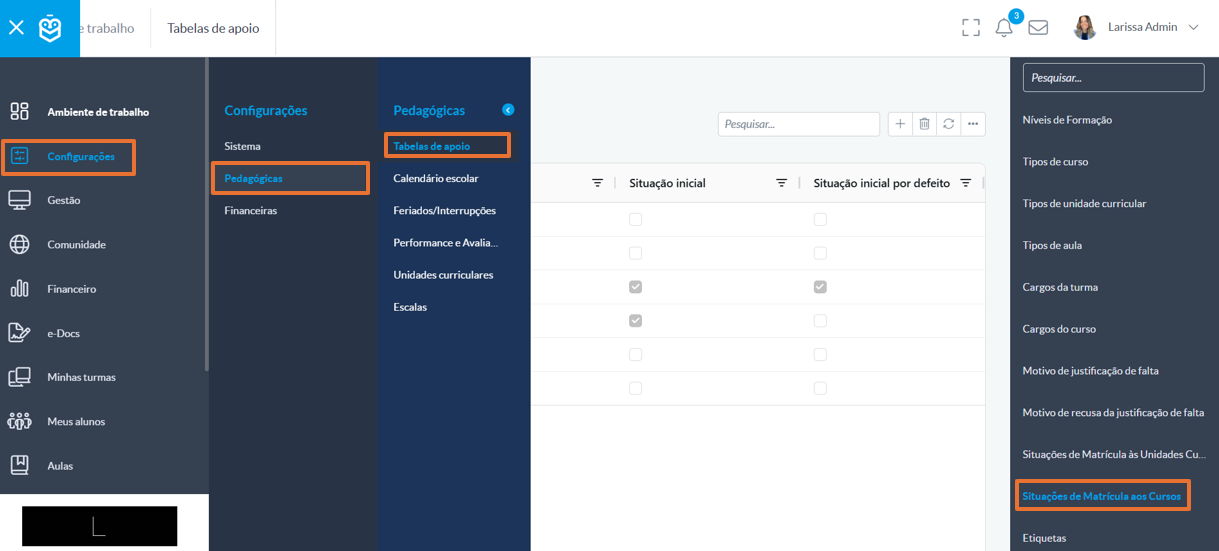Toggle second row Situação inicial checkbox
Screen dimensions: 1219x551
[x=635, y=253]
